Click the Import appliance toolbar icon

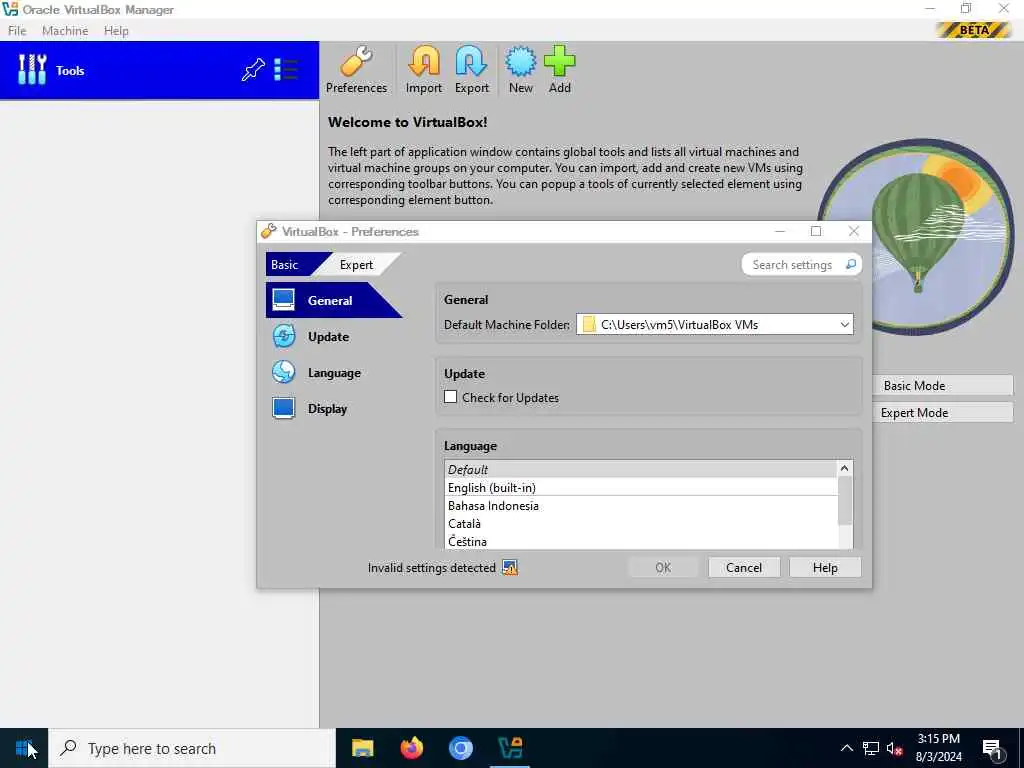[x=424, y=71]
